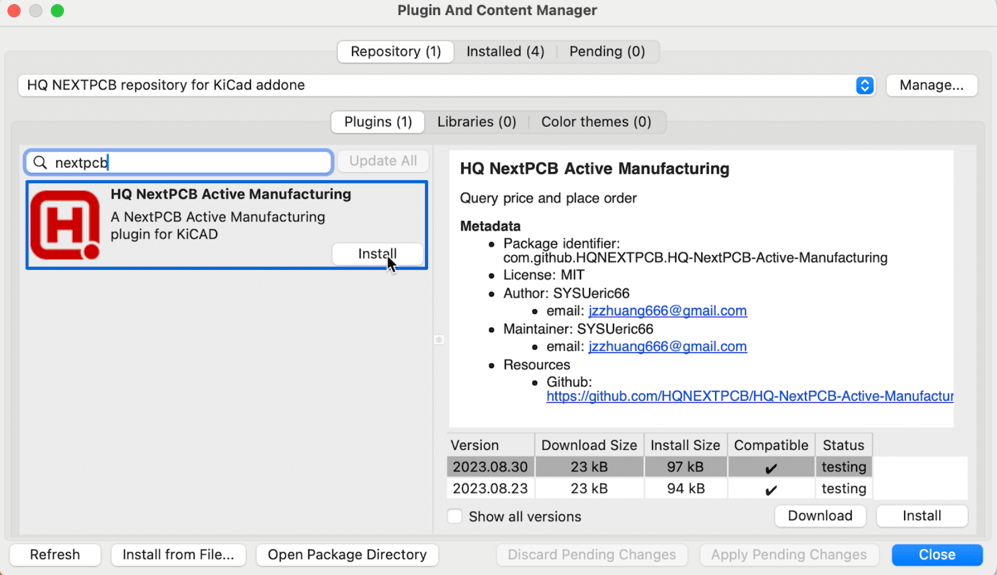Open Package Directory button
The width and height of the screenshot is (997, 575).
point(347,555)
